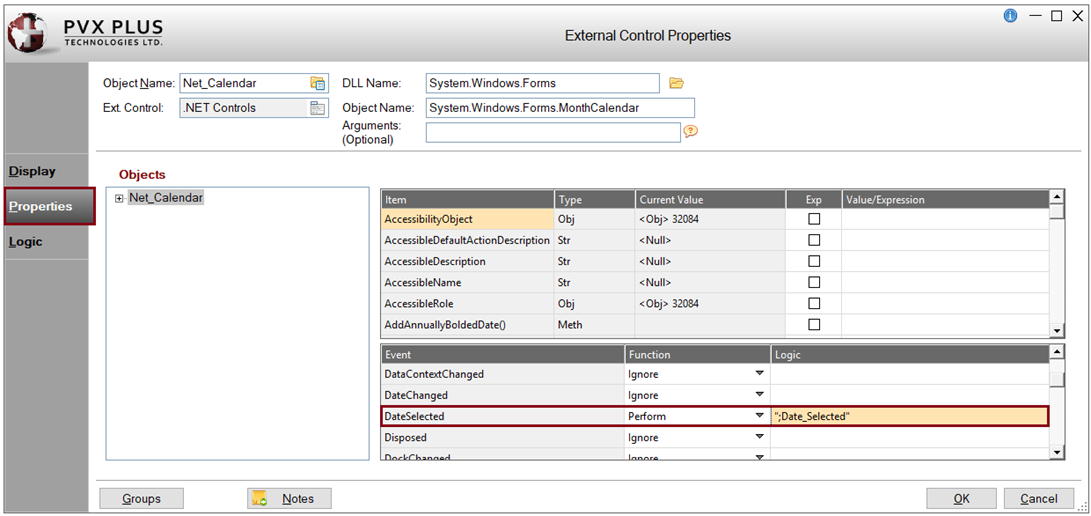This screenshot has height=516, width=1091.
Task: Open the DateChanged Function dropdown
Action: (x=759, y=395)
